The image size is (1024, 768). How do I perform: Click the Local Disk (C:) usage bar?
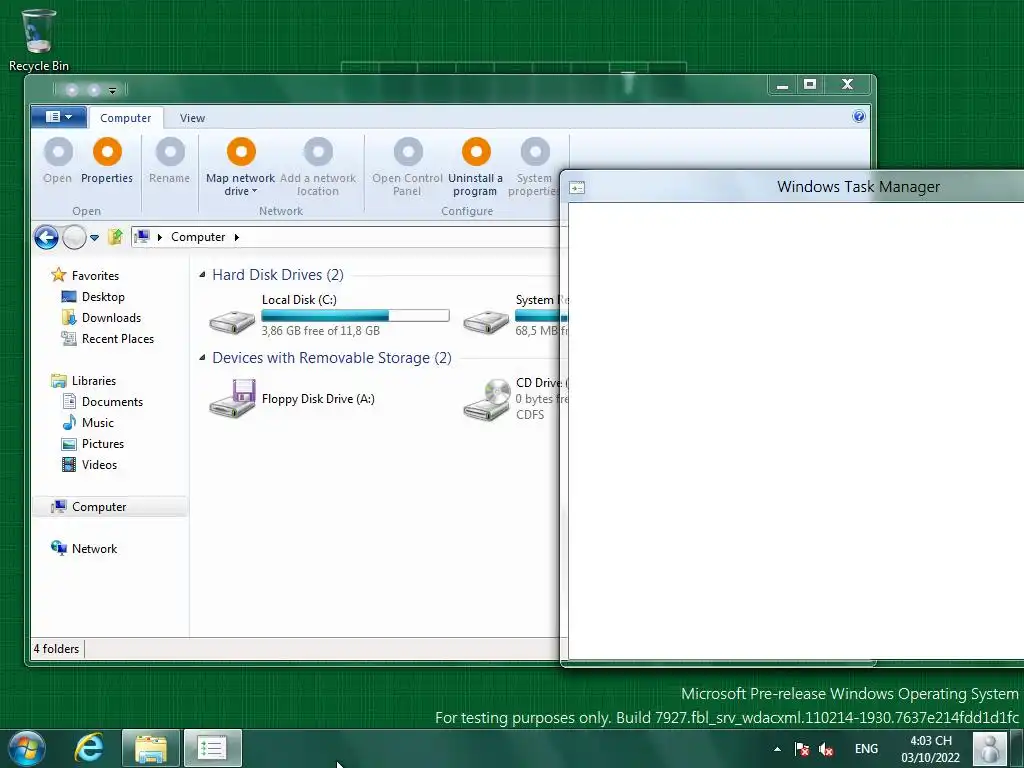(355, 315)
